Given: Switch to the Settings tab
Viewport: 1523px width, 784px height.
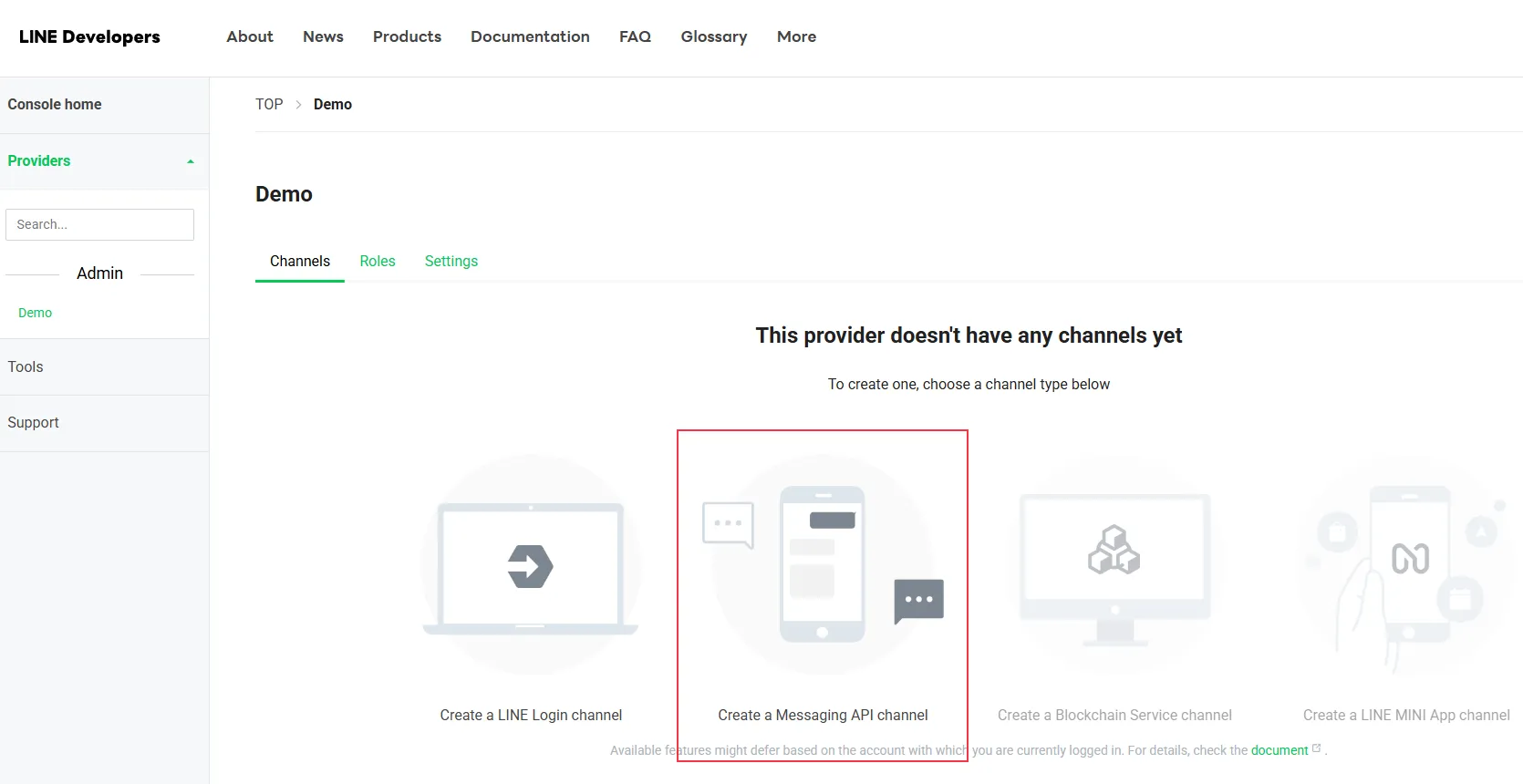Looking at the screenshot, I should tap(451, 262).
